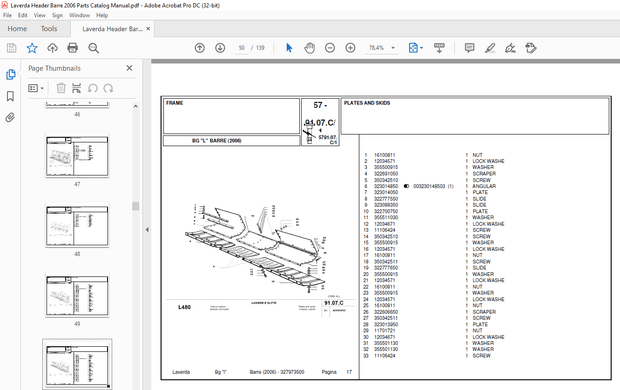Click 'BG "L" BARRE (2006)' label
This screenshot has width=620, height=390.
tap(217, 140)
